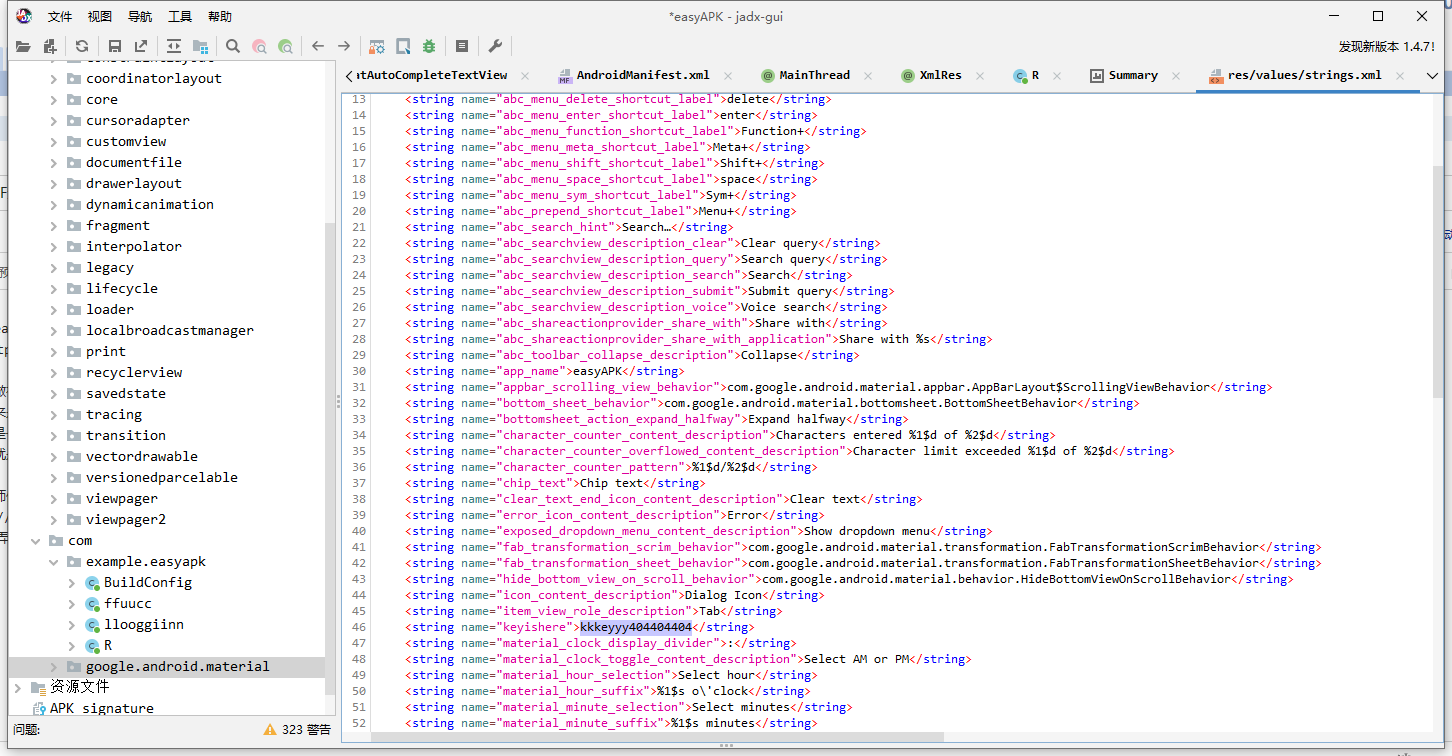This screenshot has width=1452, height=756.
Task: Collapse the example.easyapk package
Action: coord(54,562)
